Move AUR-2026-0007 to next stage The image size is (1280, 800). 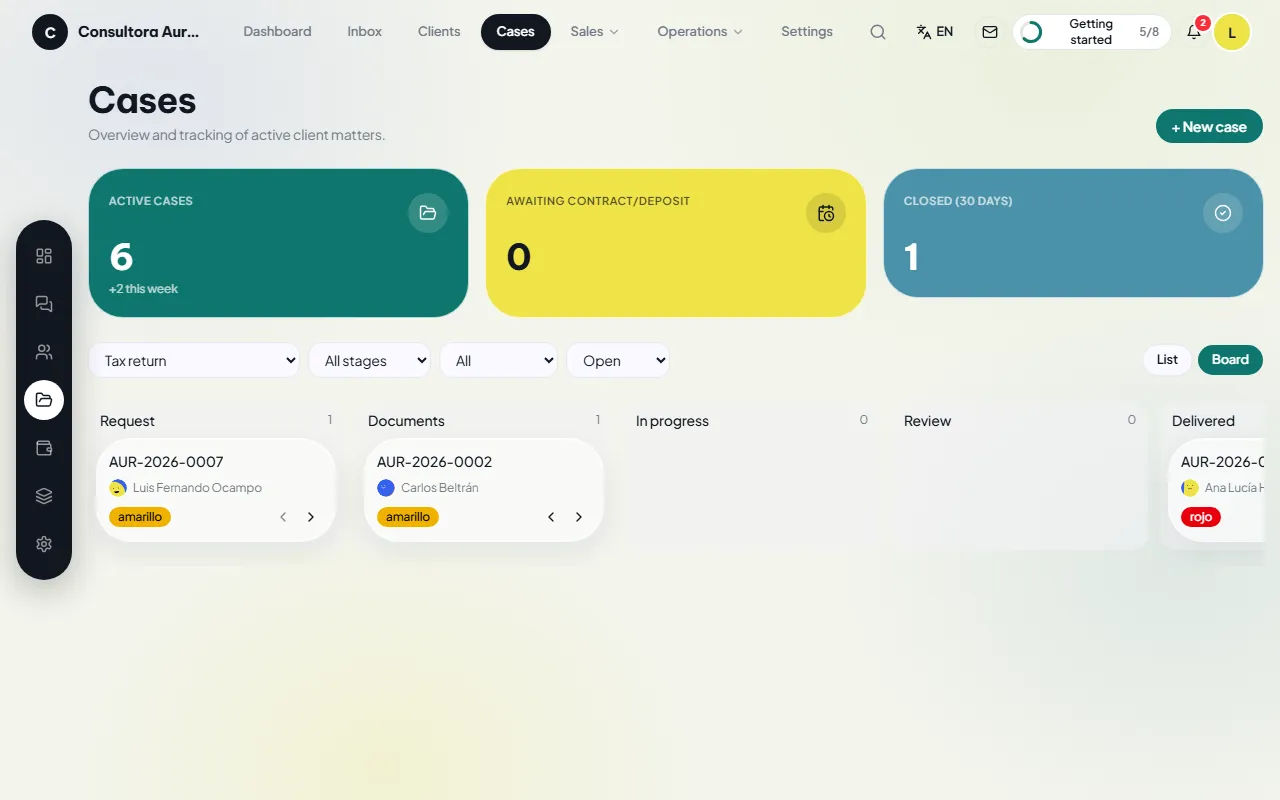(311, 517)
